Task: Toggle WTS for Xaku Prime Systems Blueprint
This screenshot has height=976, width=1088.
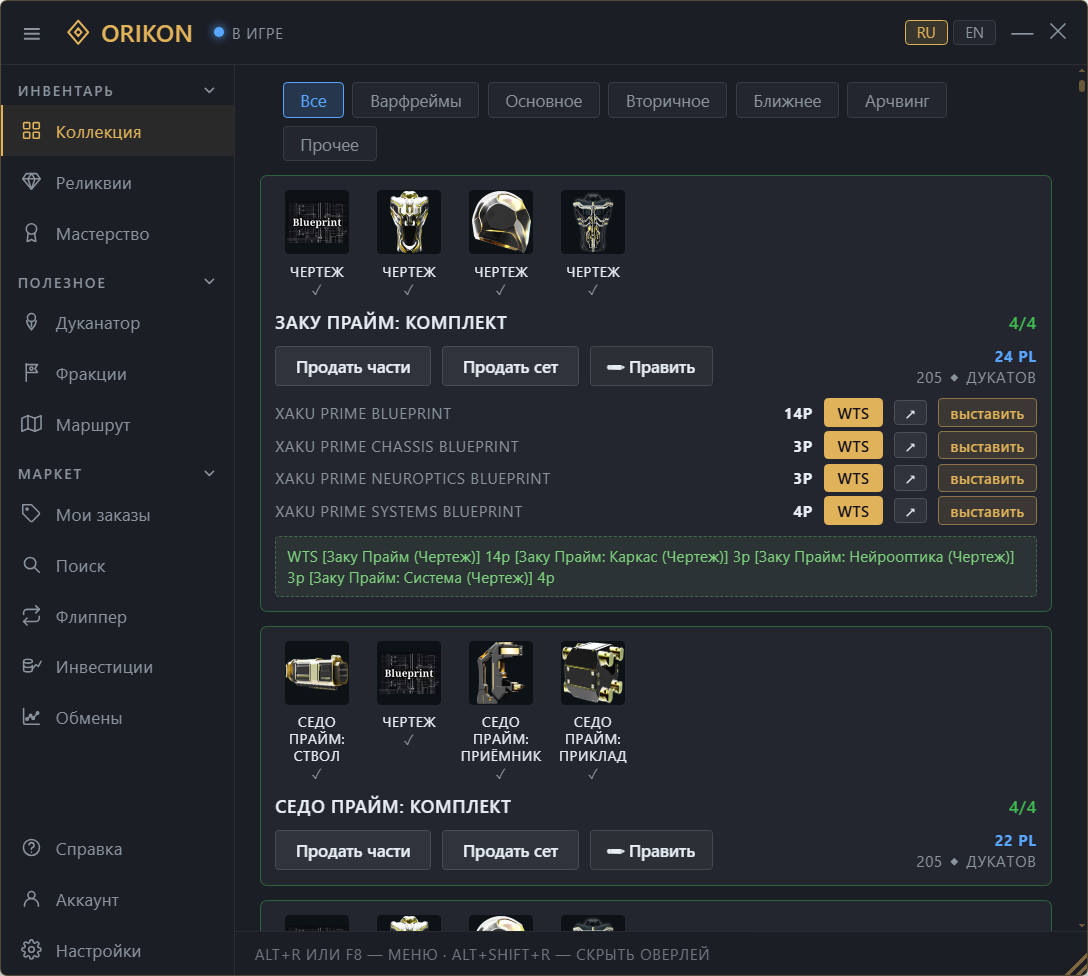Action: pyautogui.click(x=853, y=511)
